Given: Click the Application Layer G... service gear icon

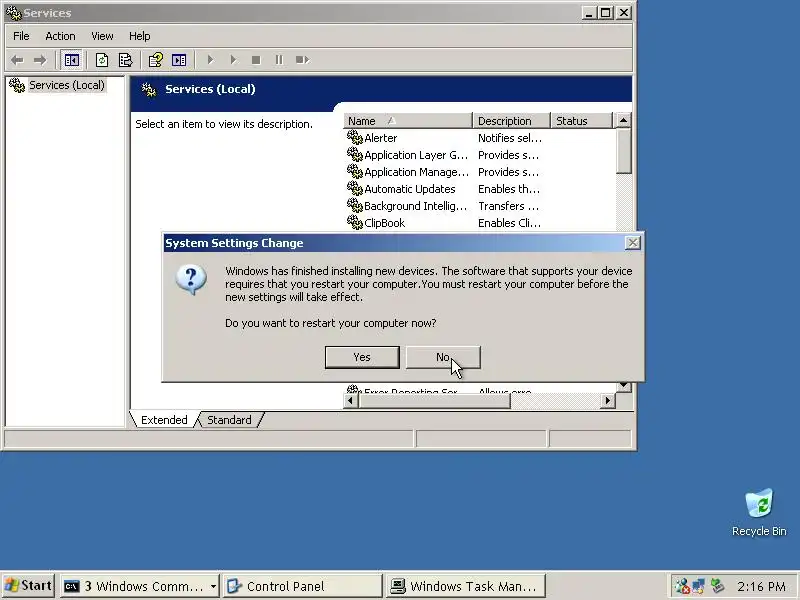Looking at the screenshot, I should point(355,154).
